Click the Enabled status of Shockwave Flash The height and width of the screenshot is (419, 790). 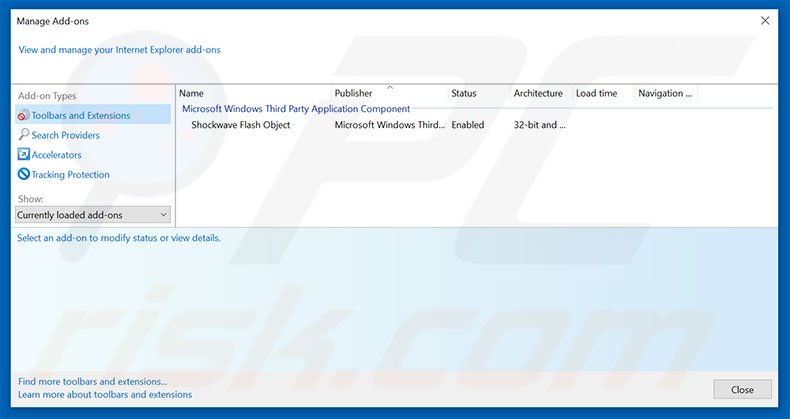(468, 125)
